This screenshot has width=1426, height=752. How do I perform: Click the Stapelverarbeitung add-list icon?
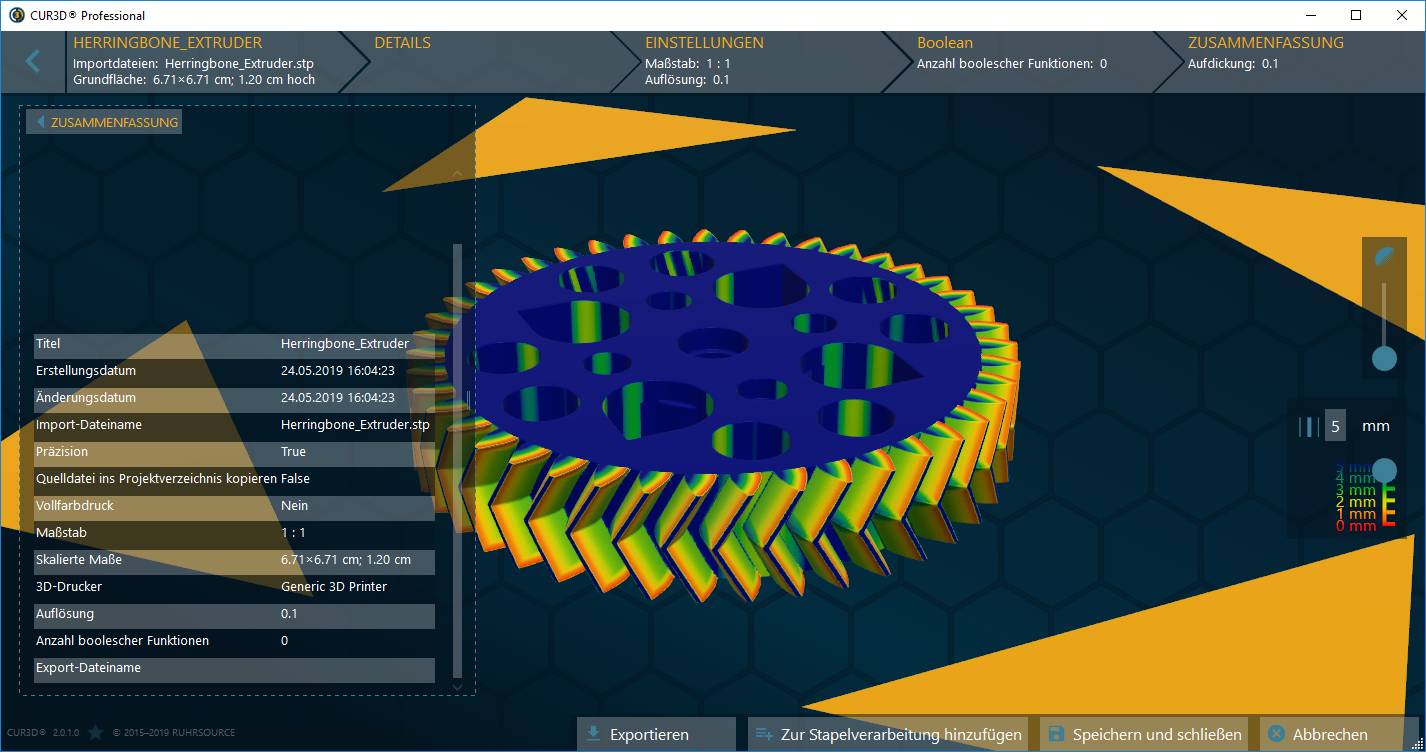(x=761, y=733)
